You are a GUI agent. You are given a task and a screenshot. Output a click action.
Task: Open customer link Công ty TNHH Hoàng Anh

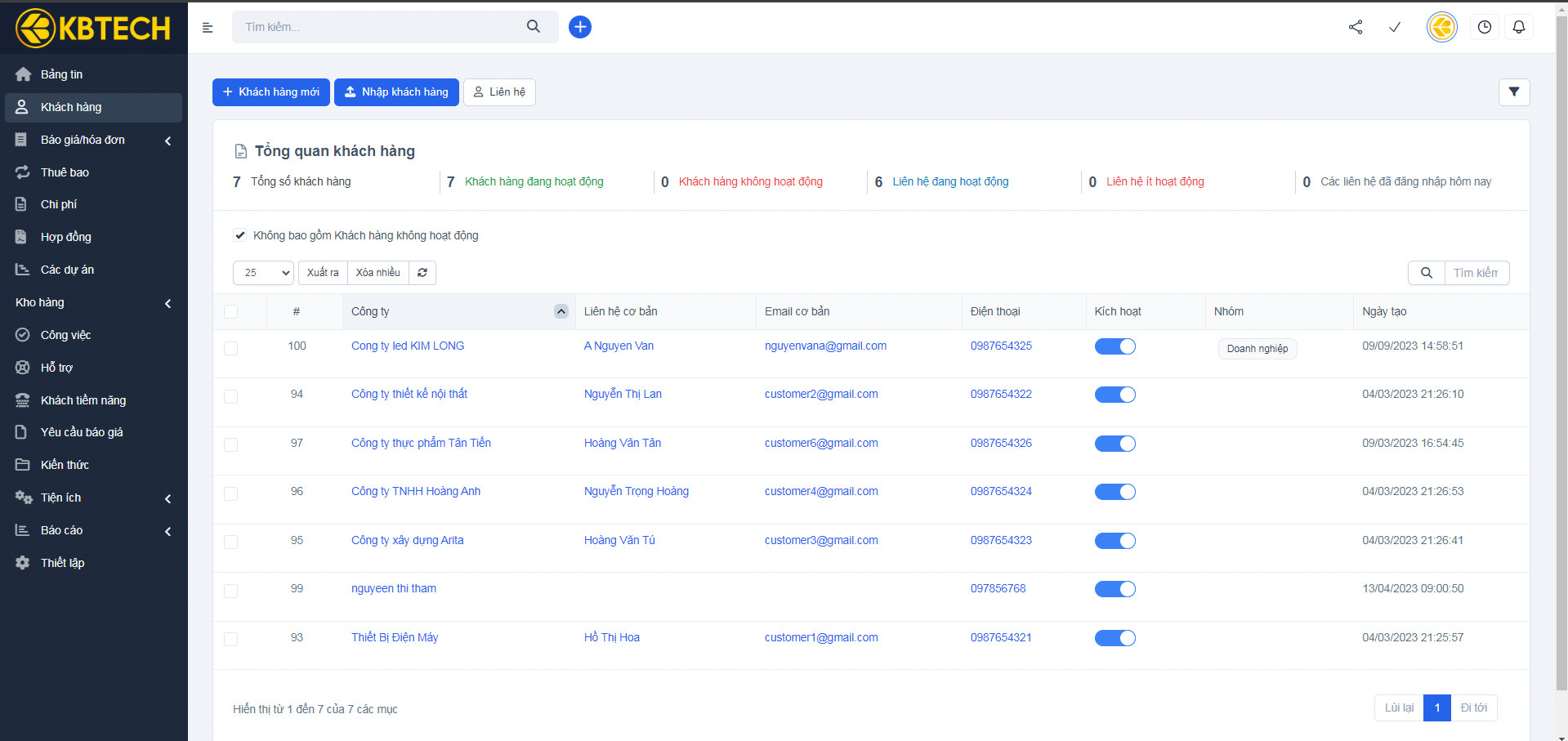416,491
